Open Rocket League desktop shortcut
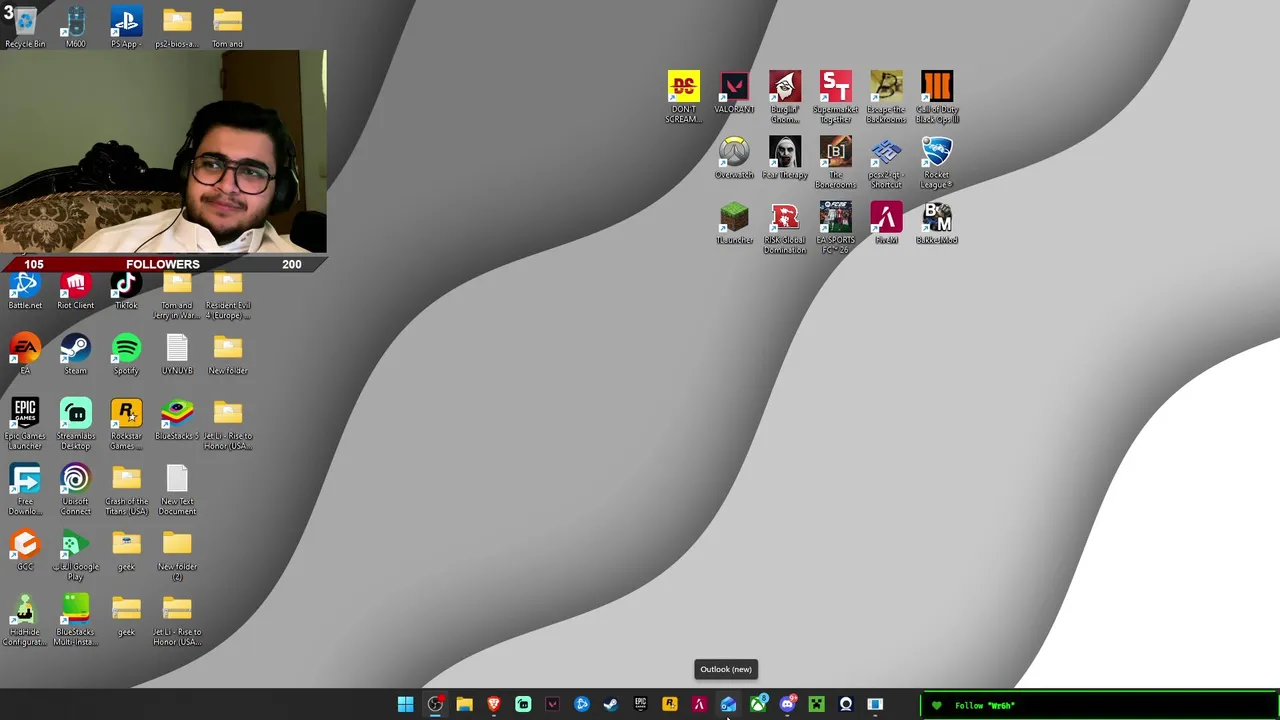 pos(937,162)
